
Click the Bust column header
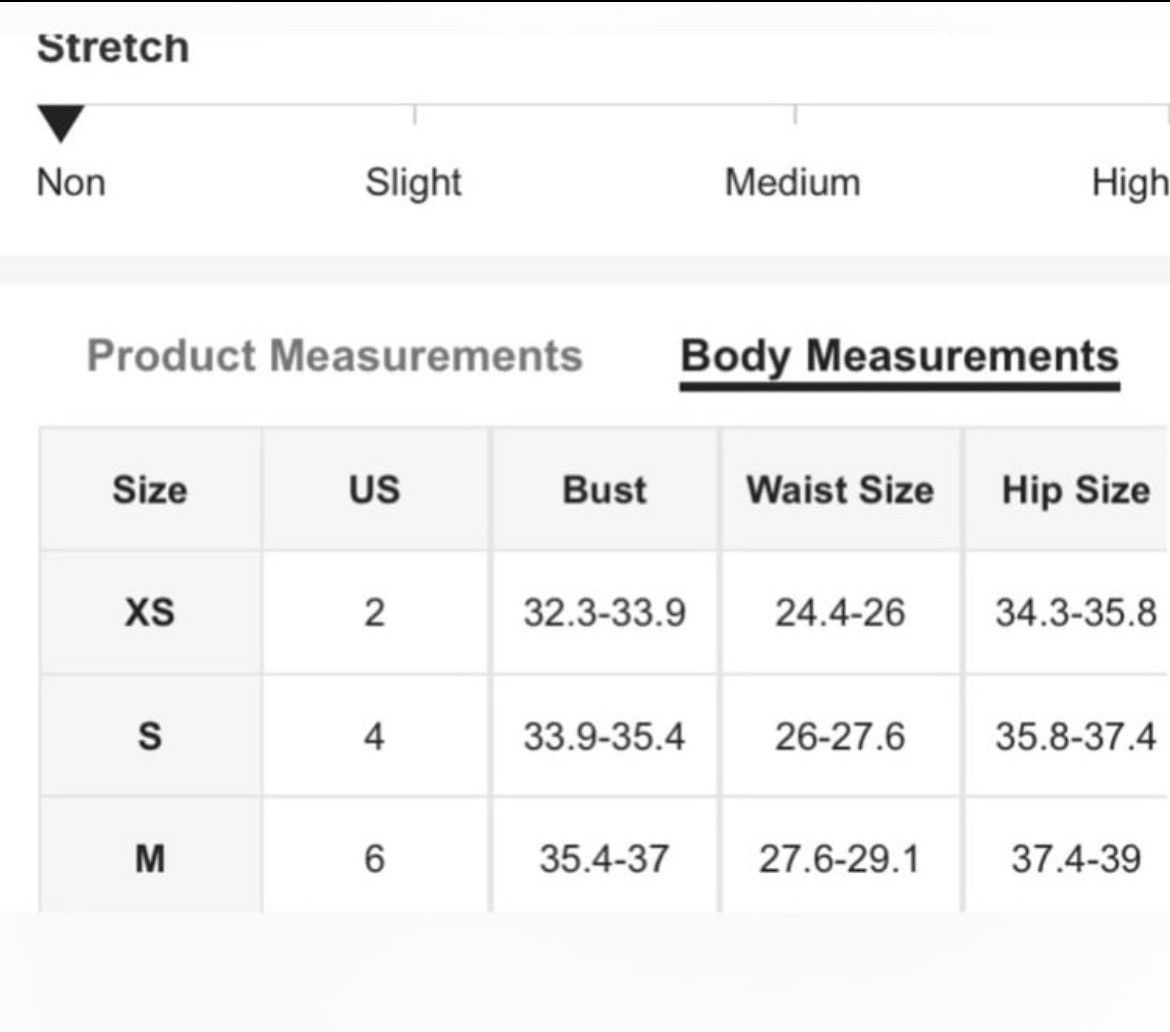pyautogui.click(x=604, y=490)
